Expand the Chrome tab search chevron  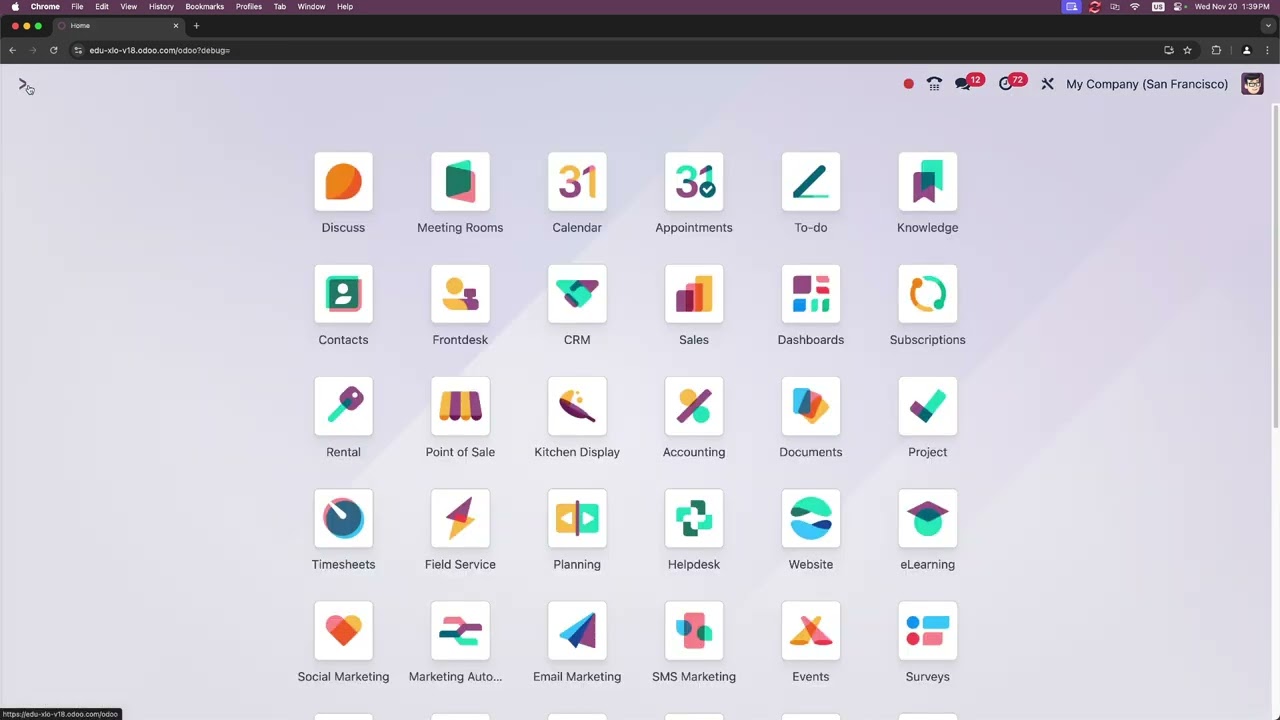[1268, 25]
